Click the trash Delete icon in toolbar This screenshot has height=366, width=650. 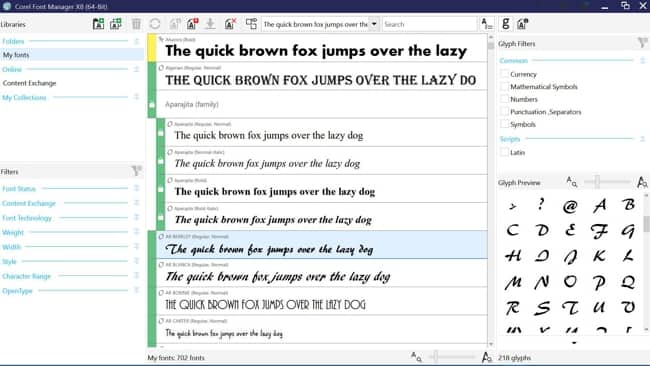click(136, 24)
